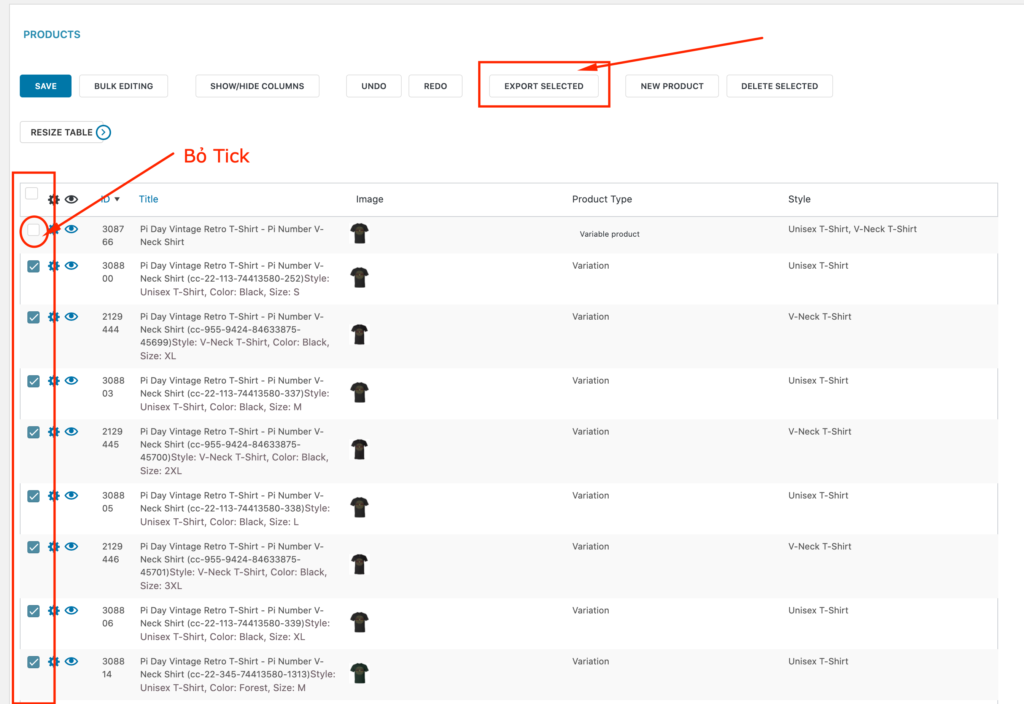Viewport: 1024px width, 704px height.
Task: Toggle the select-all header checkbox
Action: 31,194
